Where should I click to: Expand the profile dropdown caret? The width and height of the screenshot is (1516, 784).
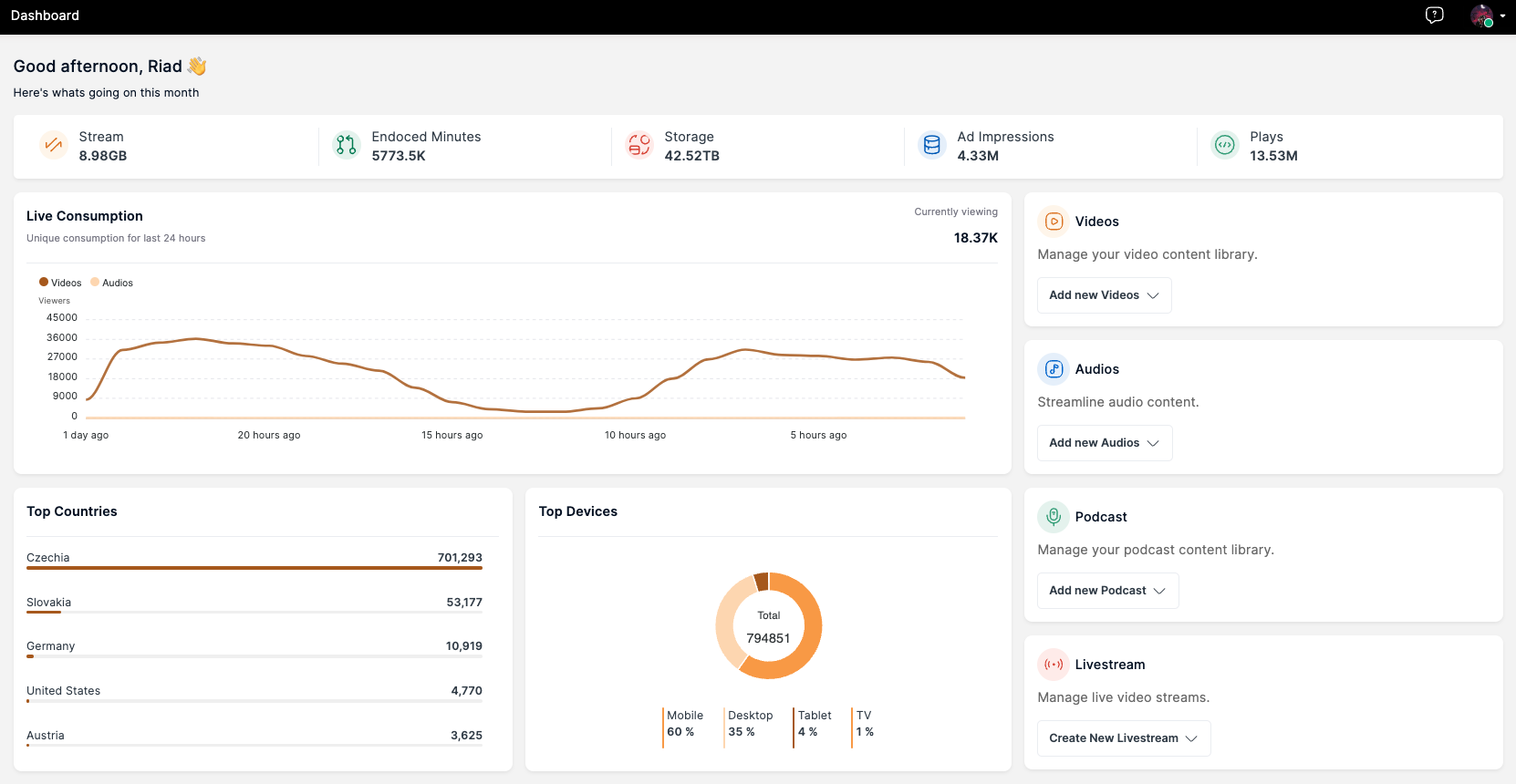point(1502,15)
